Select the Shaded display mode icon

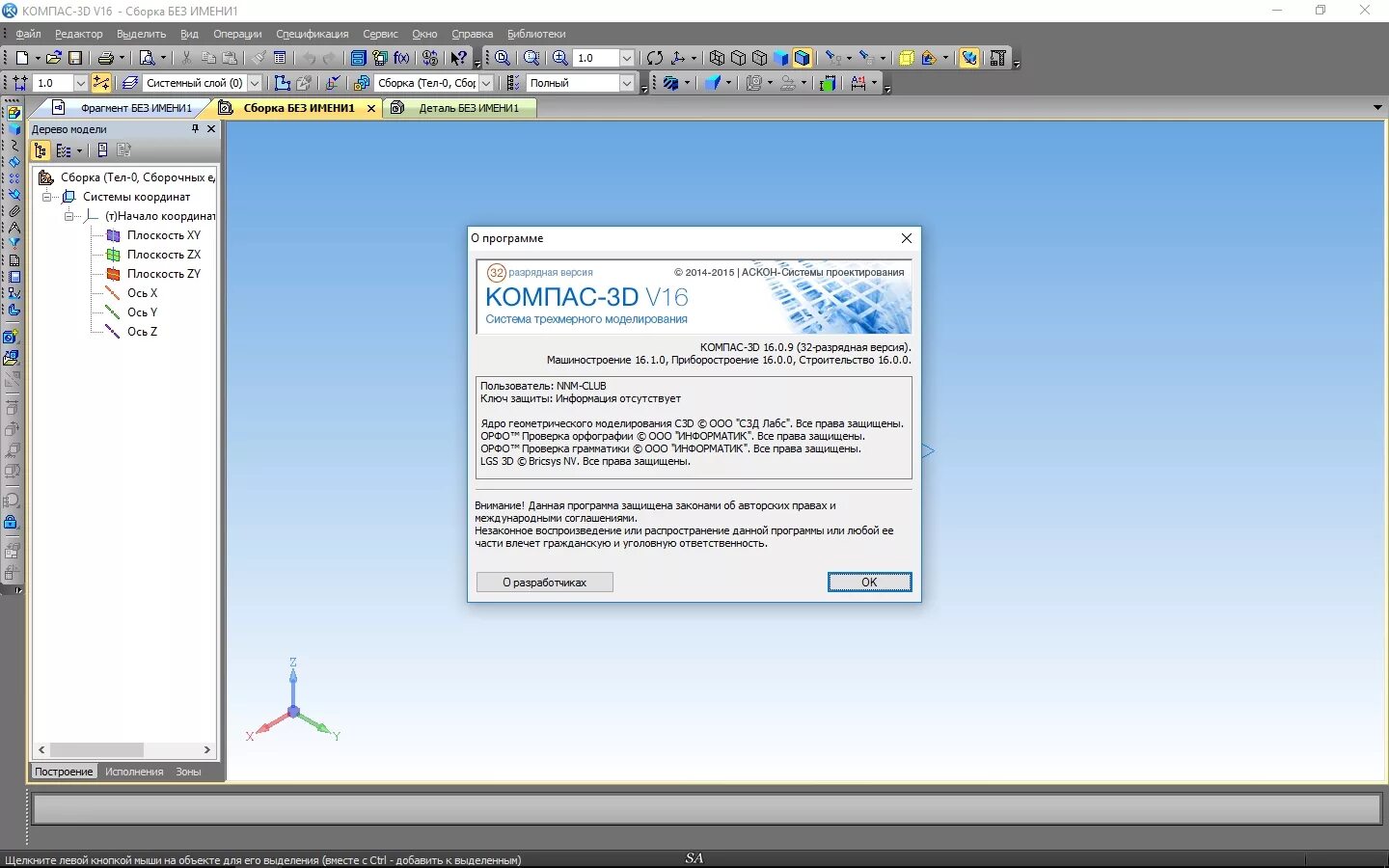tap(780, 58)
